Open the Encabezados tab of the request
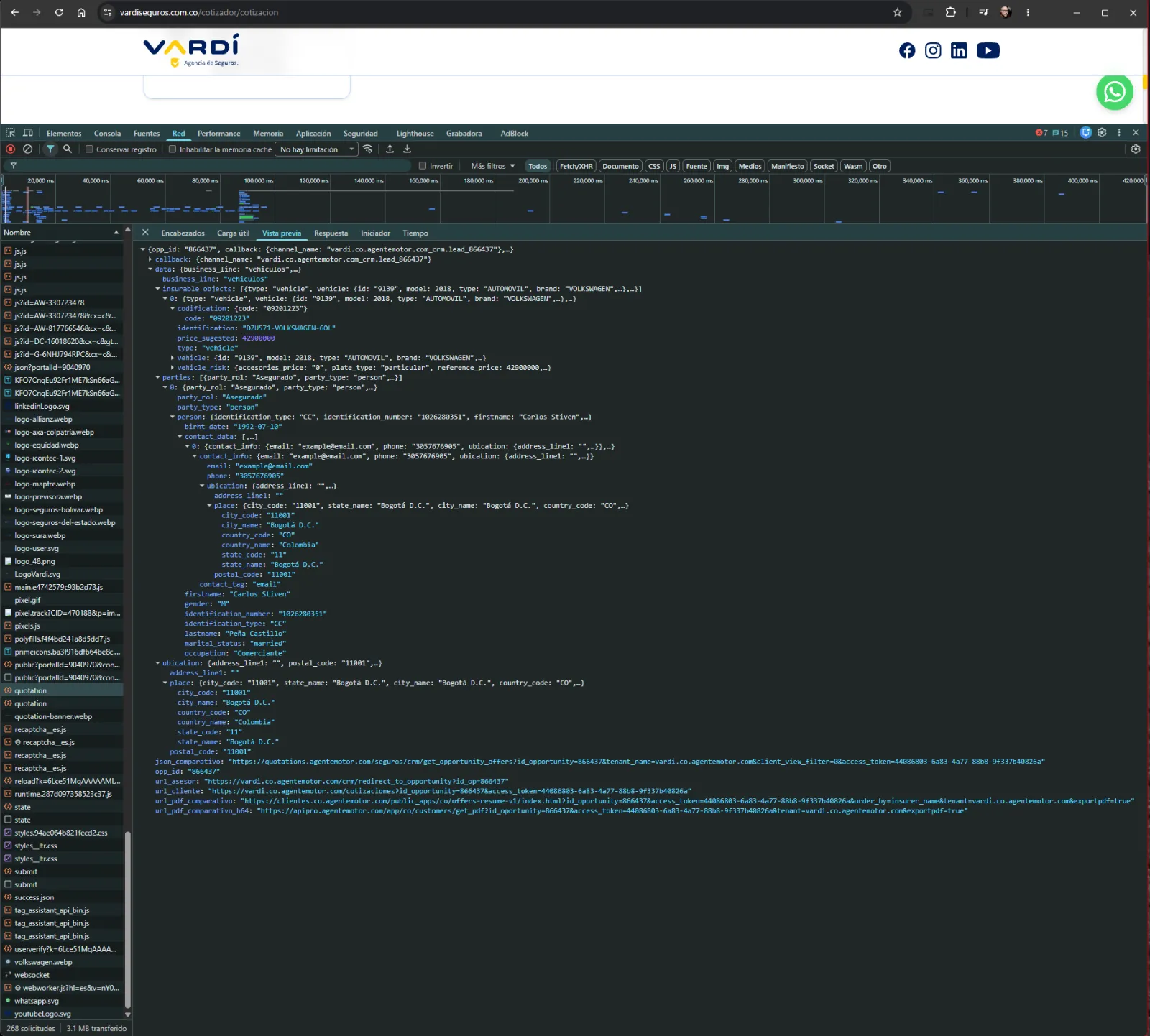The width and height of the screenshot is (1150, 1036). 183,233
